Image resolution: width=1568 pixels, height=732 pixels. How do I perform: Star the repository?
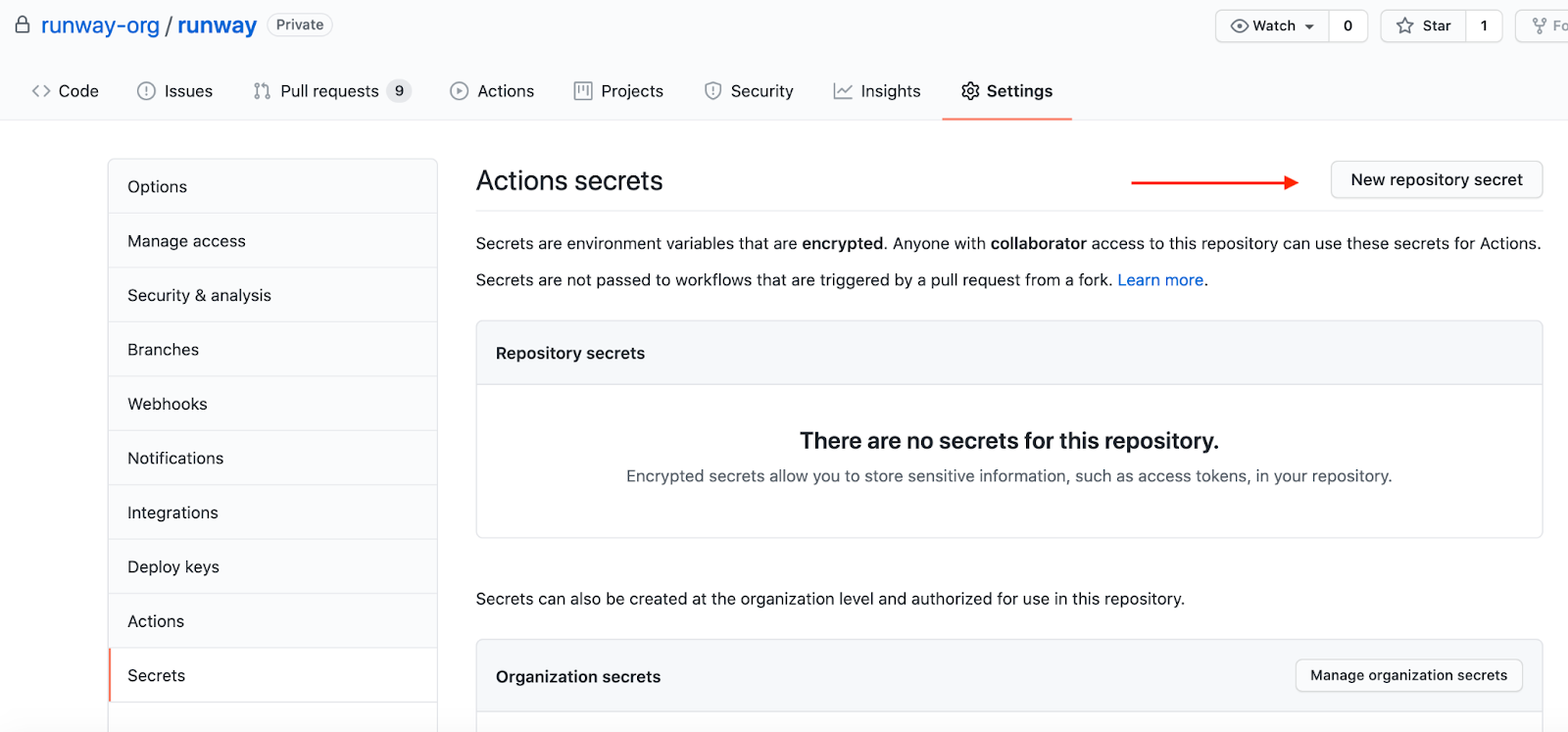pos(1423,26)
